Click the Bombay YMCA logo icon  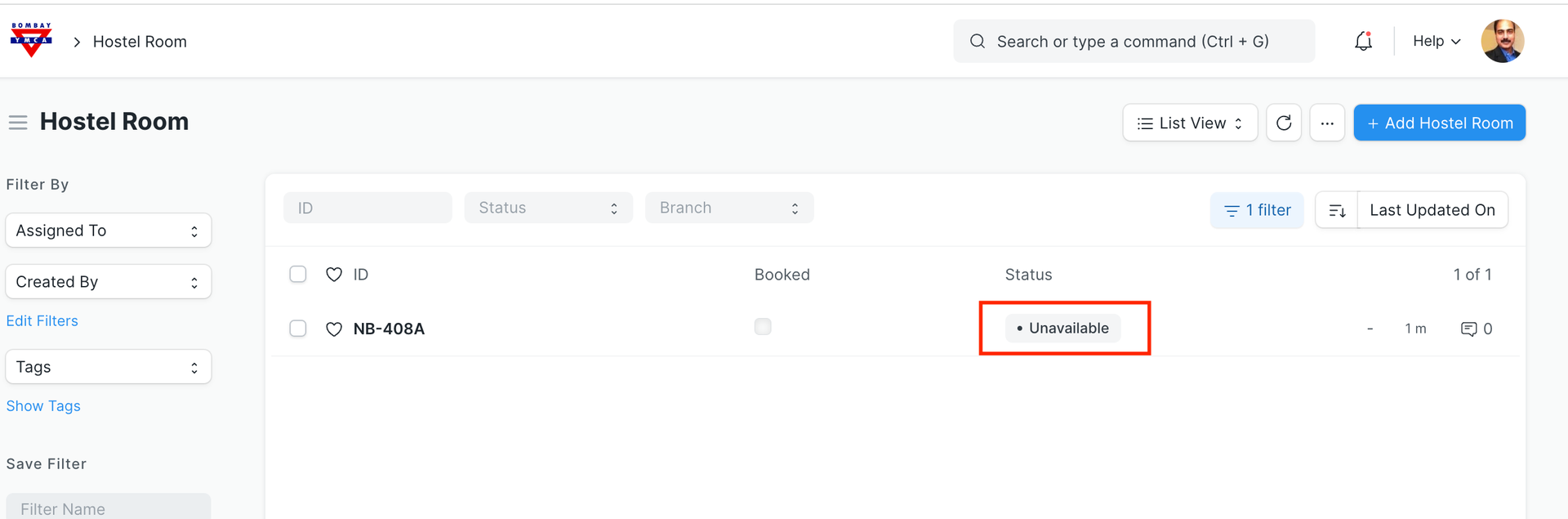[x=31, y=40]
